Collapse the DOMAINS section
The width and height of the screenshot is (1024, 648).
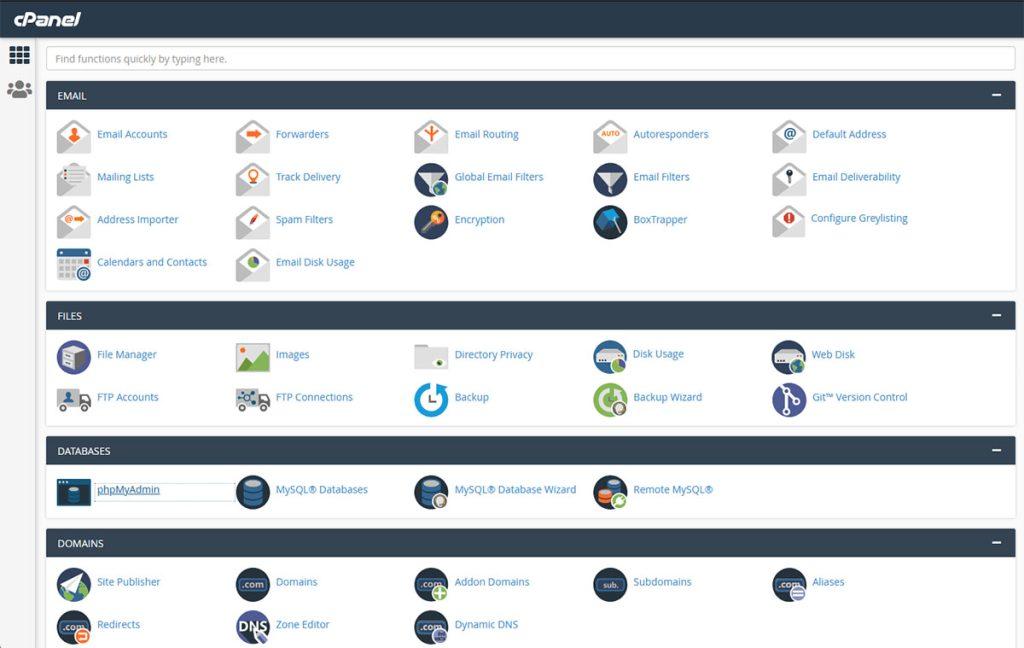[996, 542]
